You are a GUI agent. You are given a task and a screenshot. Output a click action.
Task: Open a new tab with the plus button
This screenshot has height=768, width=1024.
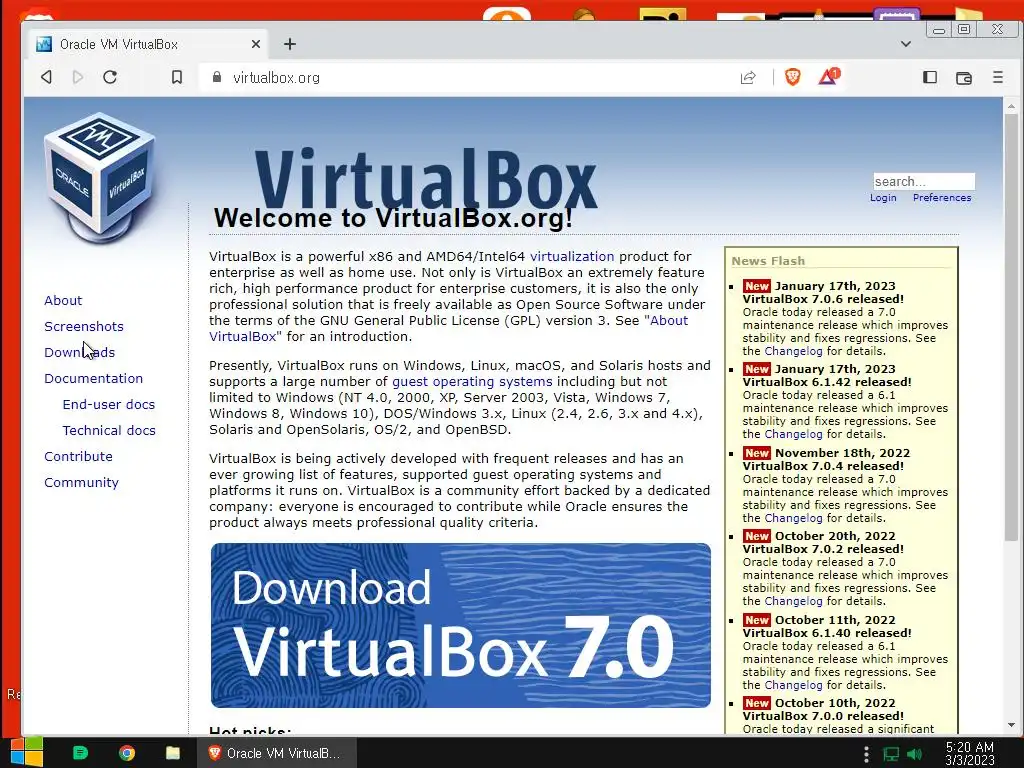pyautogui.click(x=290, y=44)
